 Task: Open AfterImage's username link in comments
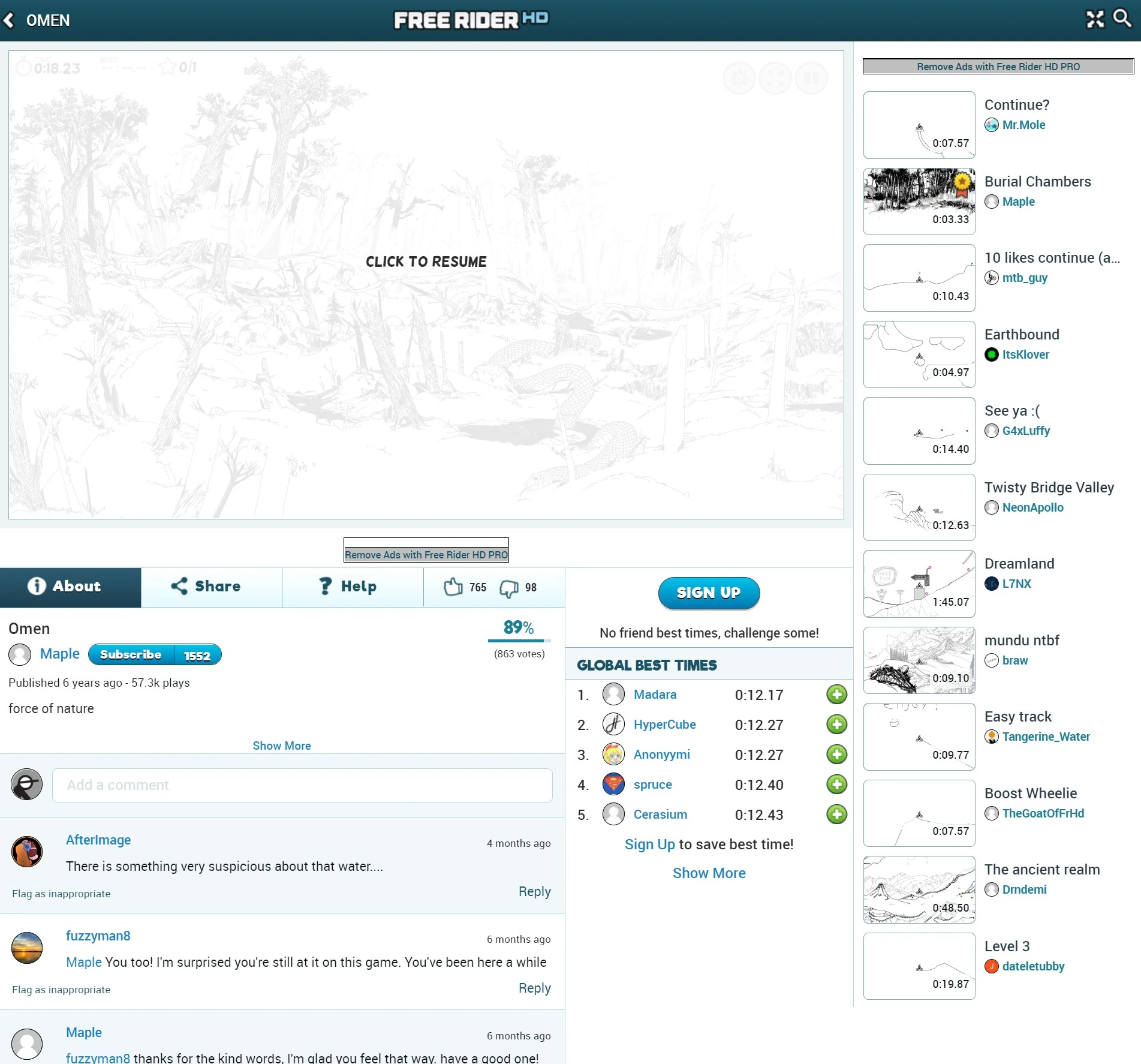pos(98,840)
